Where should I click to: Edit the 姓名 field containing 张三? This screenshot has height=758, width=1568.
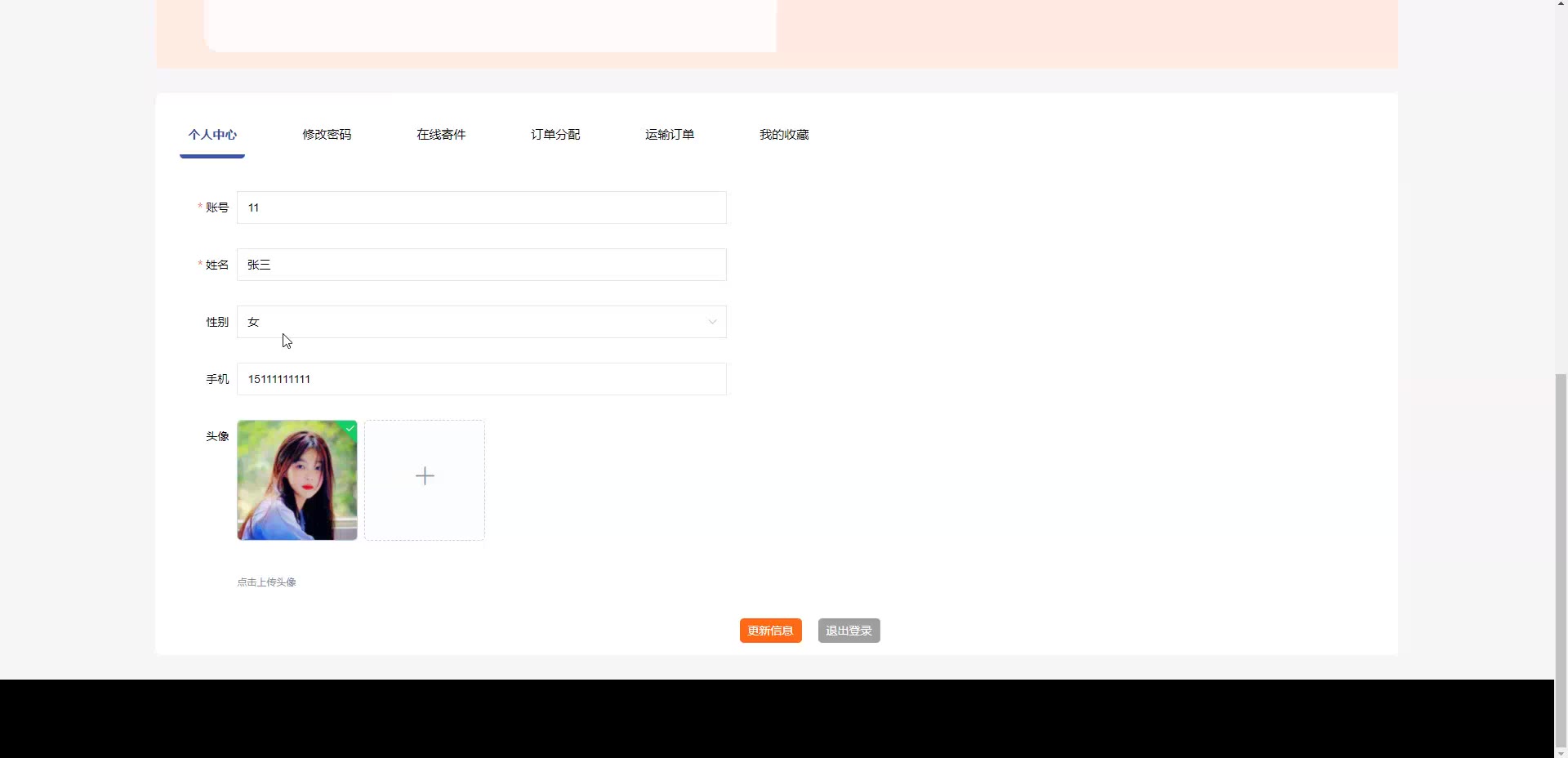tap(482, 265)
